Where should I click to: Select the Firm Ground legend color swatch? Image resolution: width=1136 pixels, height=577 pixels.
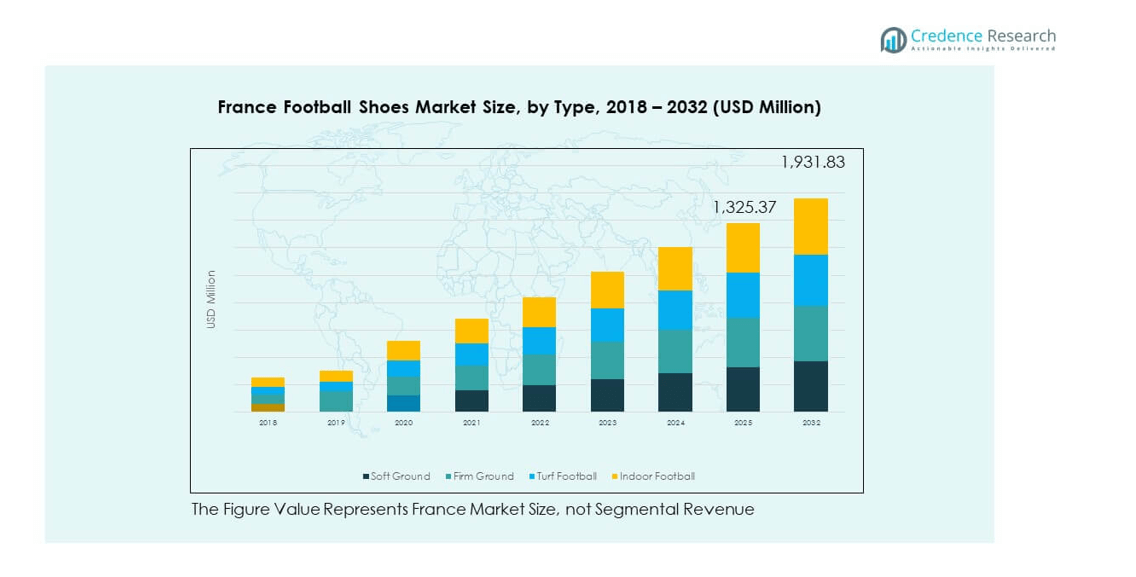448,477
